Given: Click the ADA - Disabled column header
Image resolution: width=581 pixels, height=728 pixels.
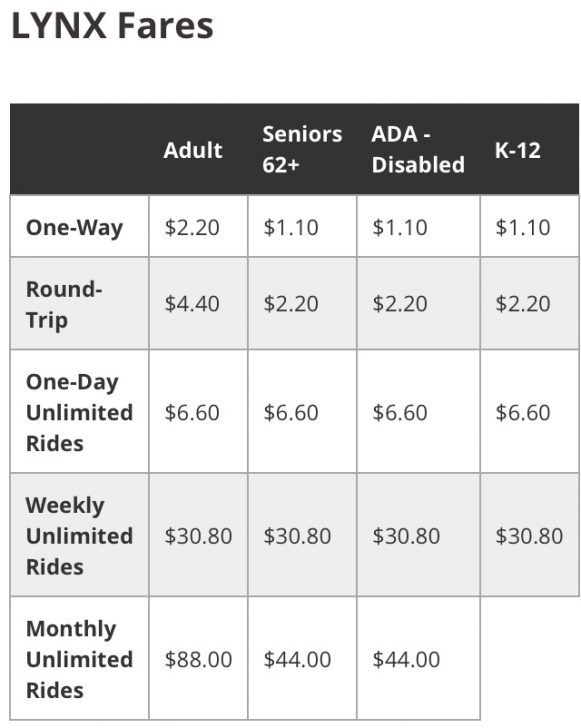Looking at the screenshot, I should [x=418, y=149].
